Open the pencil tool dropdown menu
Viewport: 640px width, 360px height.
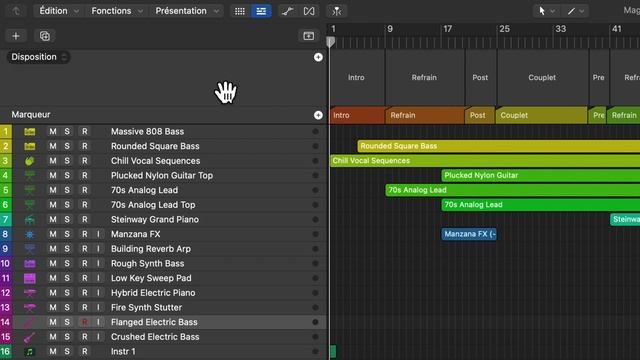[x=576, y=11]
